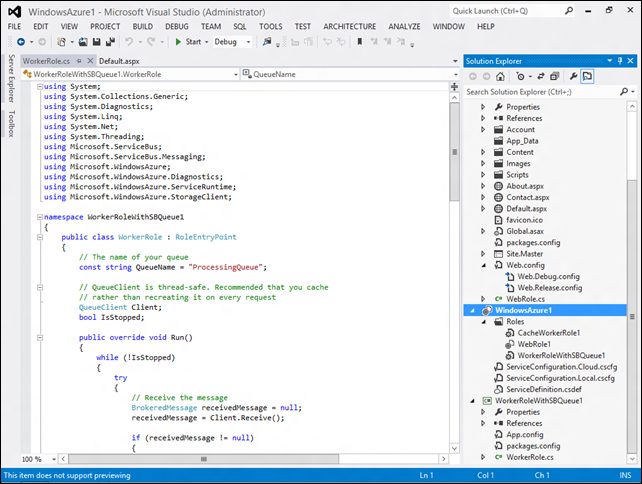Expand the Web.config node in tree

point(484,265)
